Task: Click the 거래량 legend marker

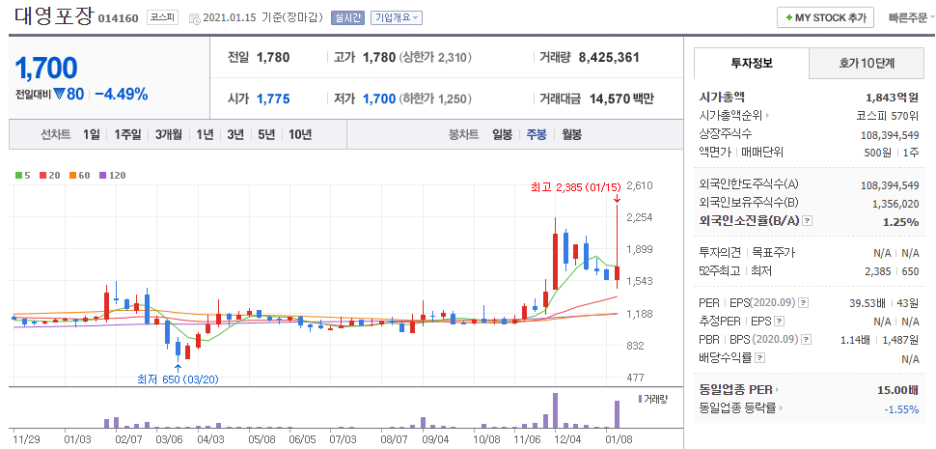Action: (640, 399)
